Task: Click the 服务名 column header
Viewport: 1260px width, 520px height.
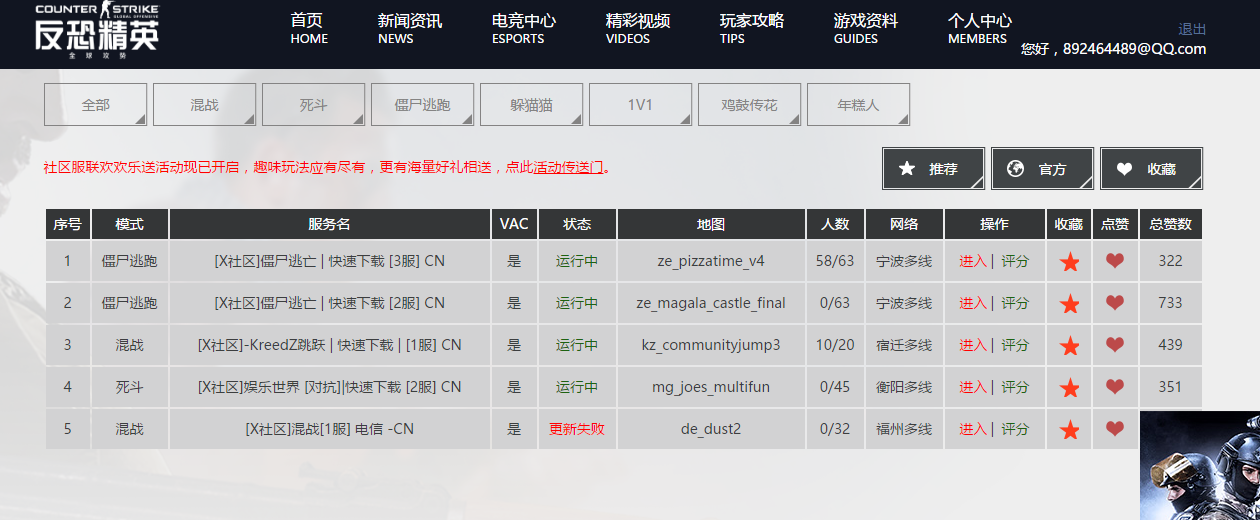Action: [x=330, y=224]
